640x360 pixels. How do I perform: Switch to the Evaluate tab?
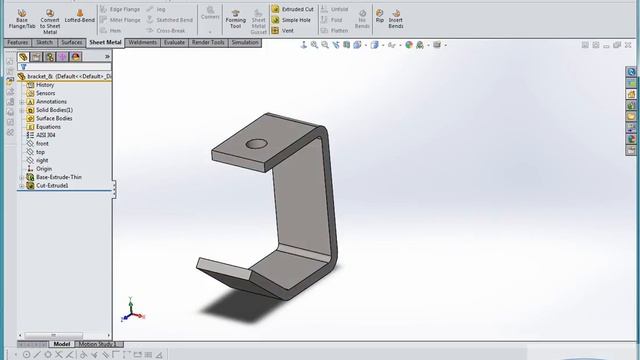pos(174,42)
